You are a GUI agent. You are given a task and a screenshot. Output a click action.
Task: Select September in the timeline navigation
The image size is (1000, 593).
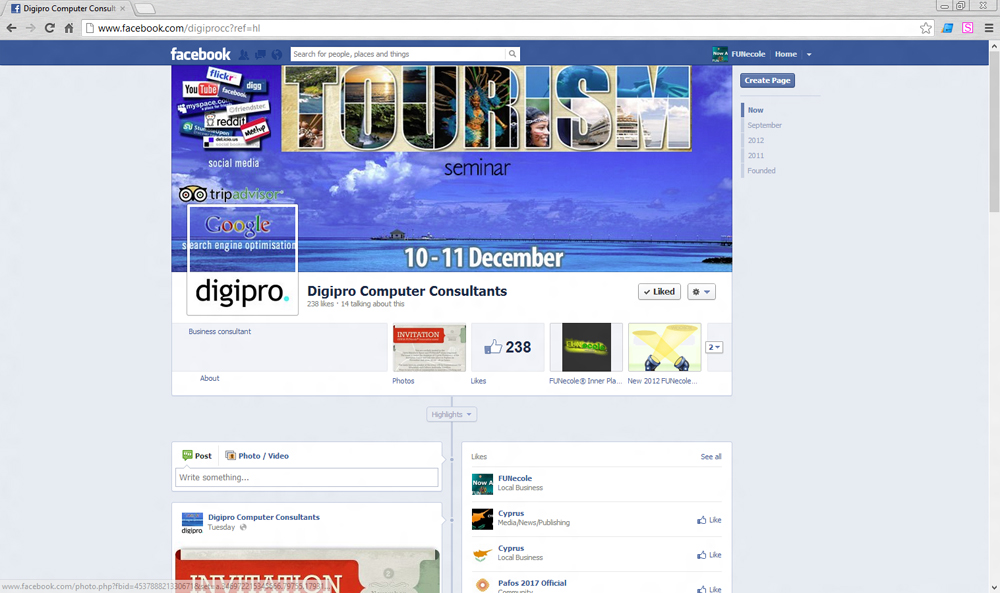pyautogui.click(x=764, y=125)
